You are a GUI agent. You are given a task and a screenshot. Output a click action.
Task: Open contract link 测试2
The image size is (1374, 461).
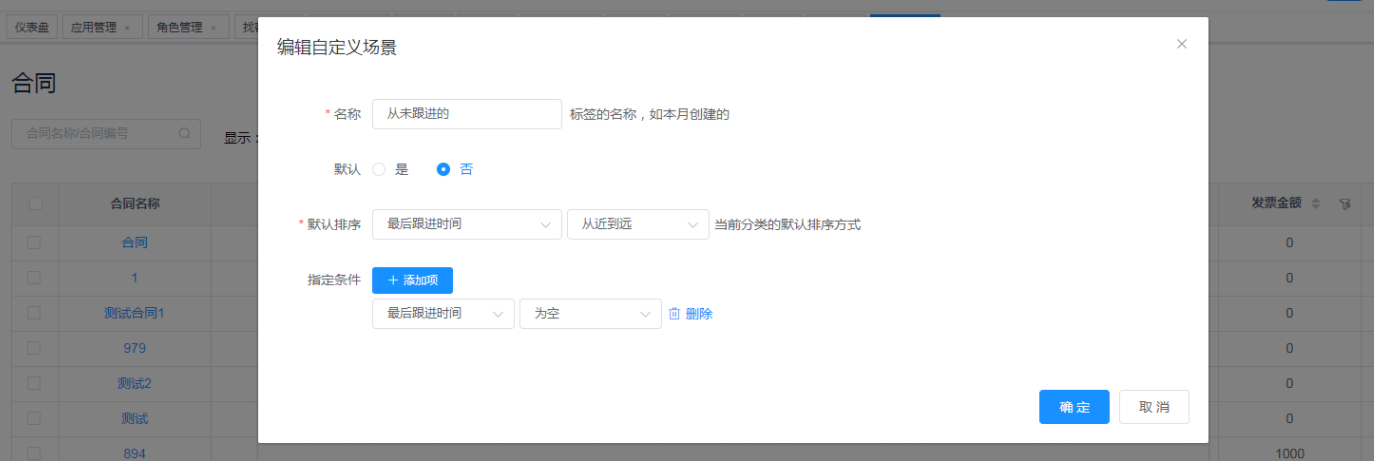coord(135,383)
